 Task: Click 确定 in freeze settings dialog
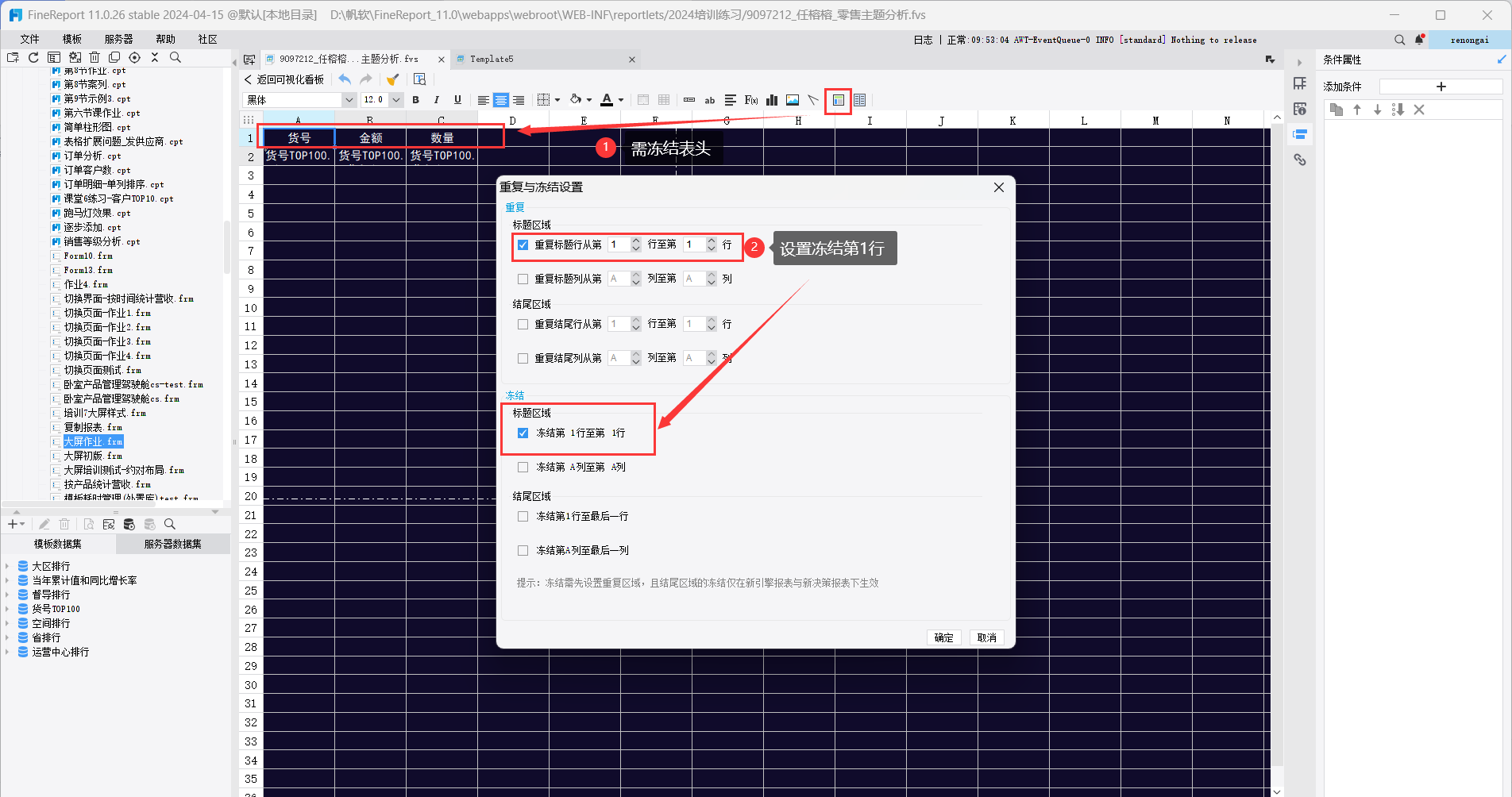pos(944,637)
